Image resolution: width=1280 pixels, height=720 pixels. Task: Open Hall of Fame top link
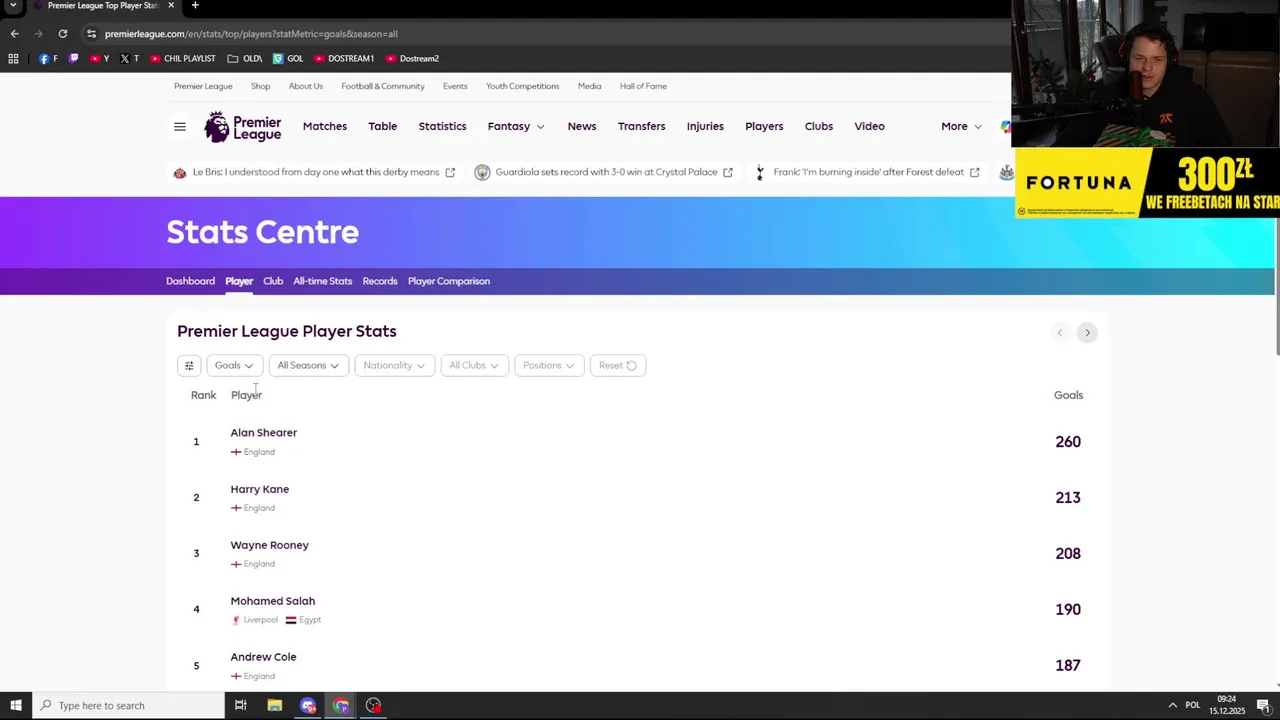(643, 87)
